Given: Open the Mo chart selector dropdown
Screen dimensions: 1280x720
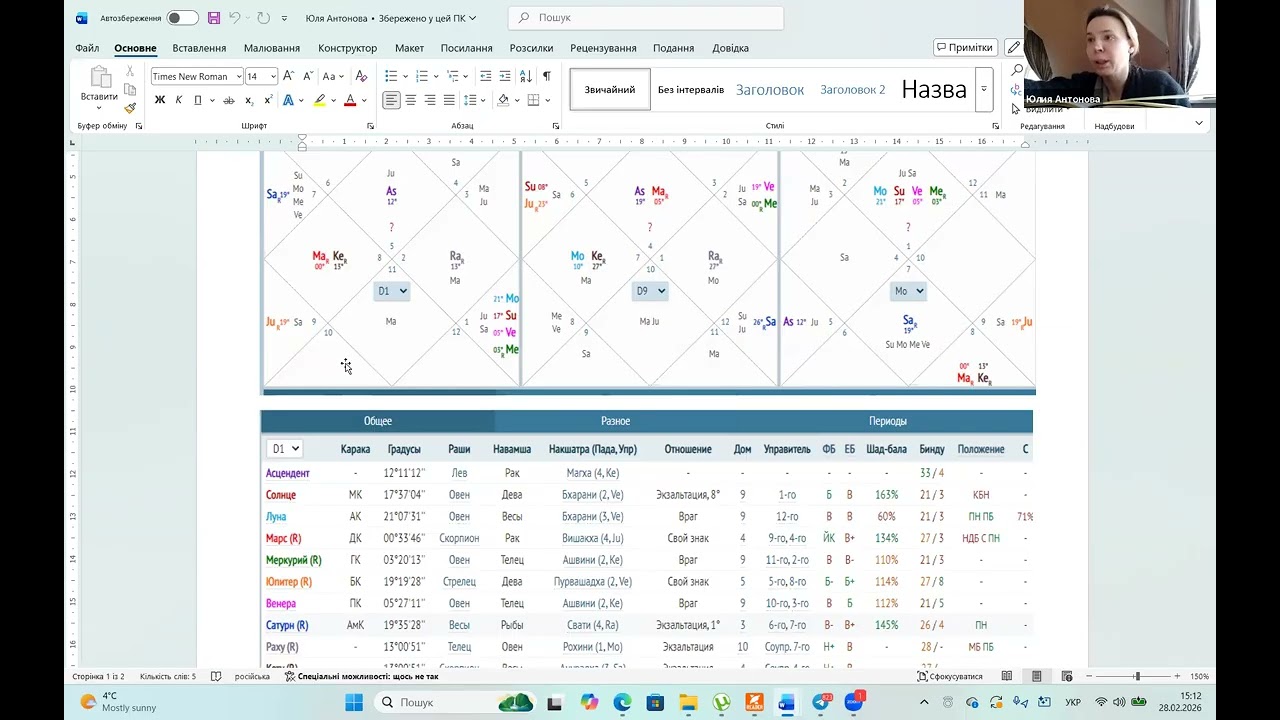Looking at the screenshot, I should tap(908, 291).
